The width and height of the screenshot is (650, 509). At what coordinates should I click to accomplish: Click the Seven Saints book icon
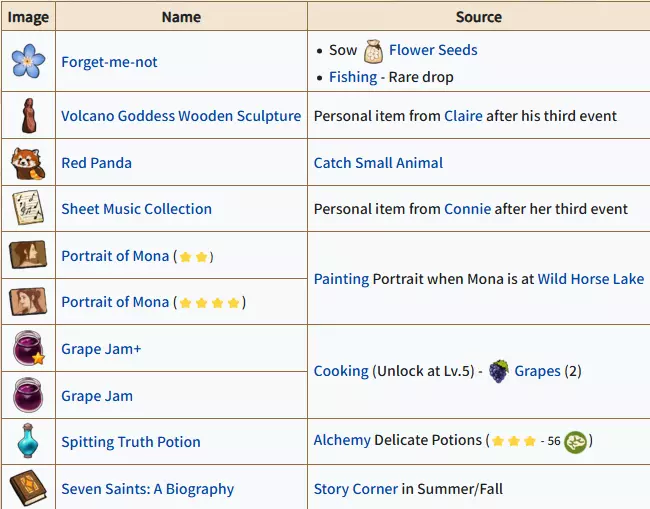click(27, 489)
